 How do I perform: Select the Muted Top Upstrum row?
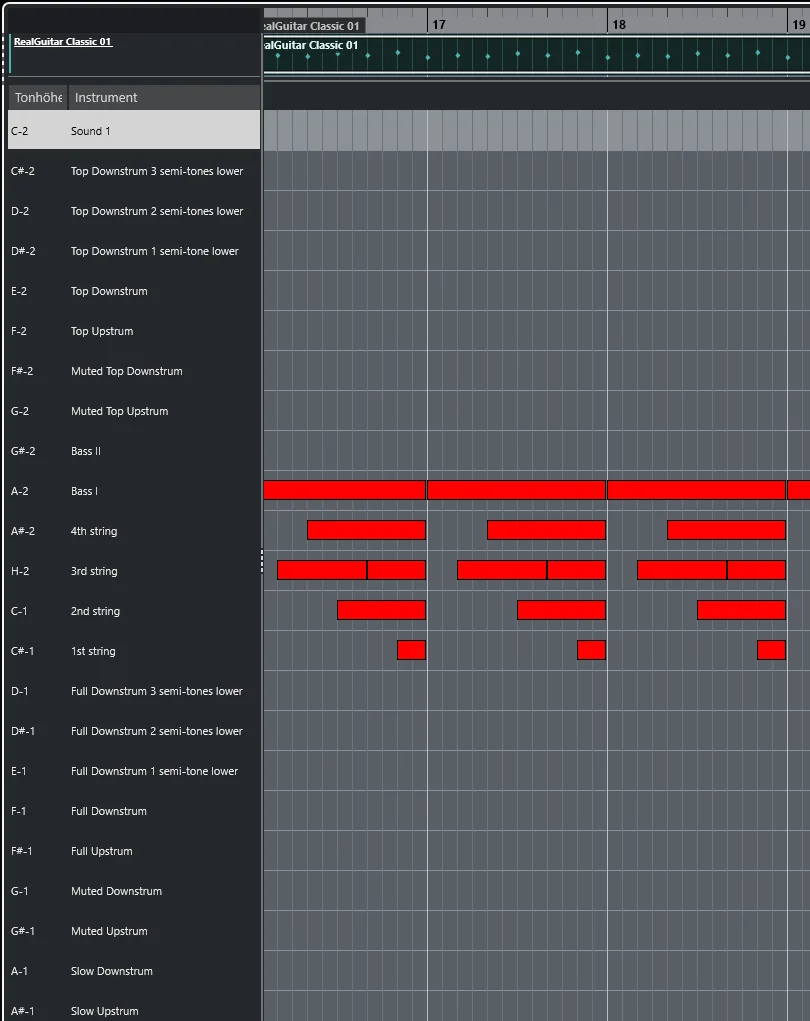(x=134, y=411)
